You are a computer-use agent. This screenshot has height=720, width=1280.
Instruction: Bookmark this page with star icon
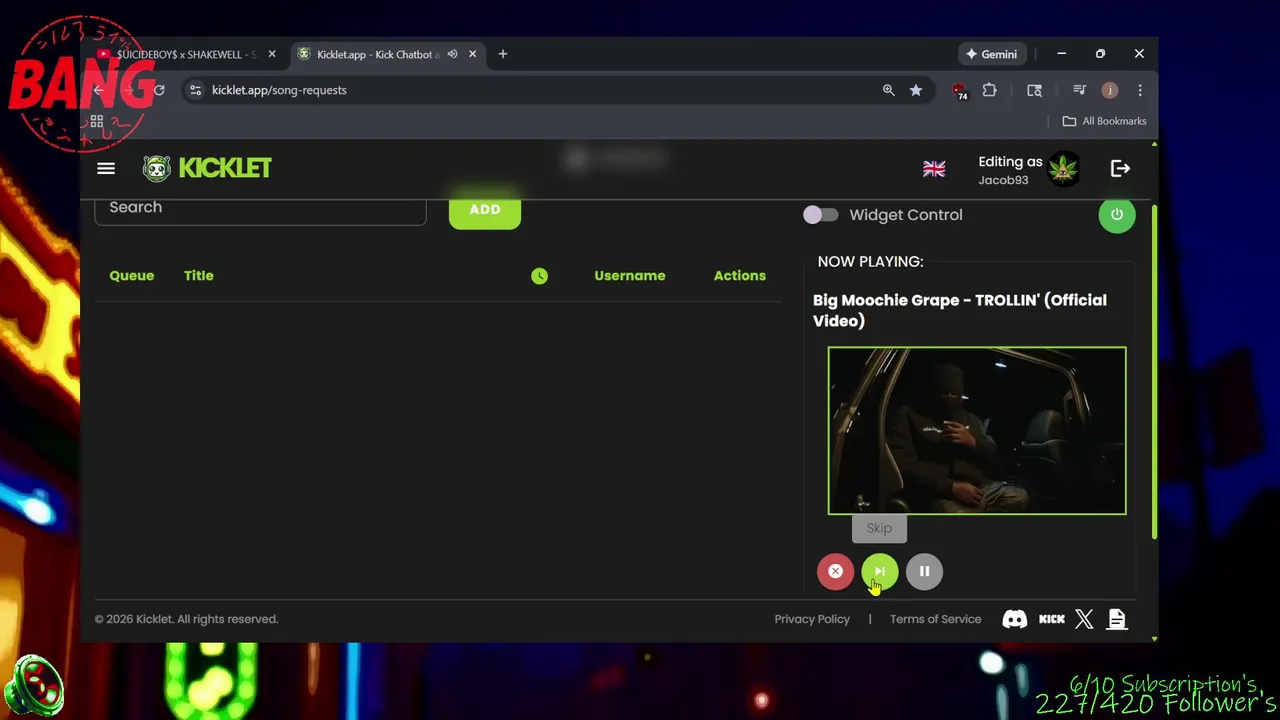[x=916, y=90]
